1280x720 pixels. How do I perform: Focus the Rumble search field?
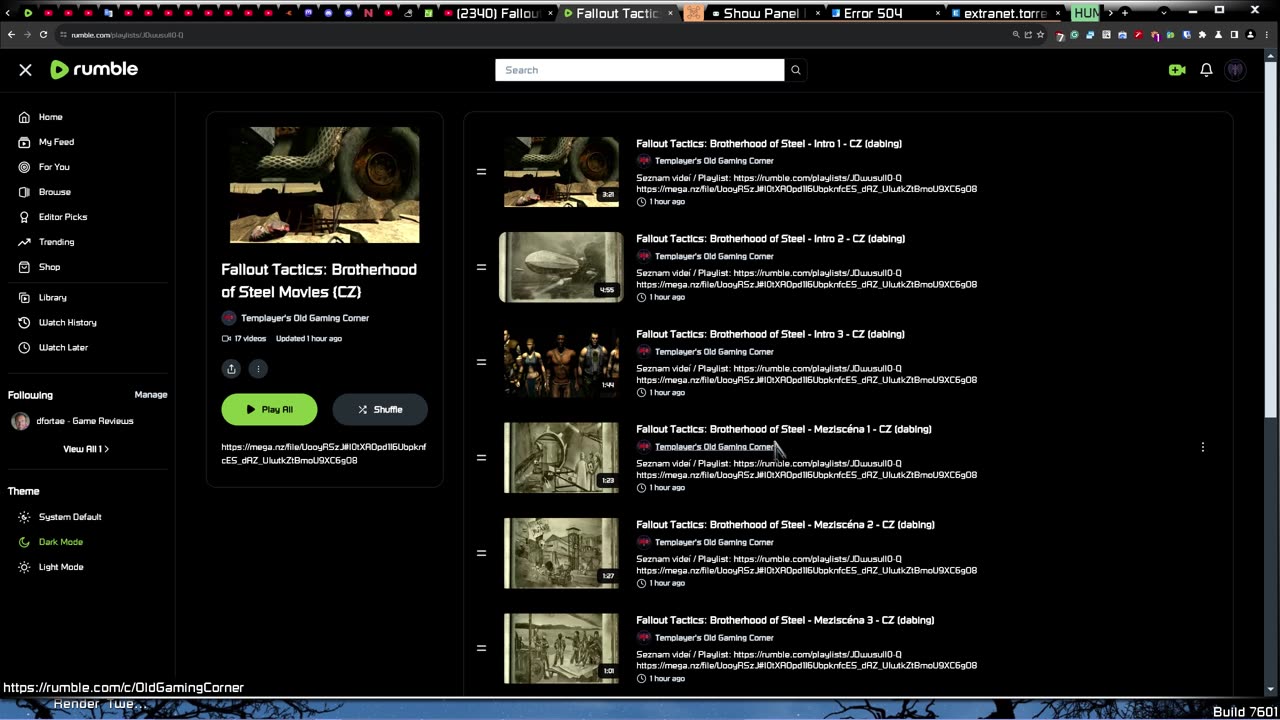[x=640, y=70]
